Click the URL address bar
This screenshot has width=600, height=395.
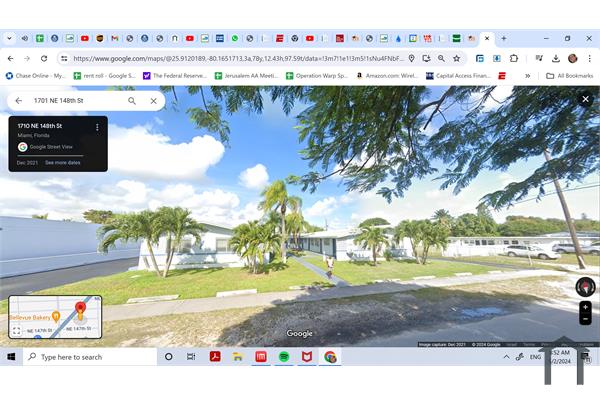(238, 59)
